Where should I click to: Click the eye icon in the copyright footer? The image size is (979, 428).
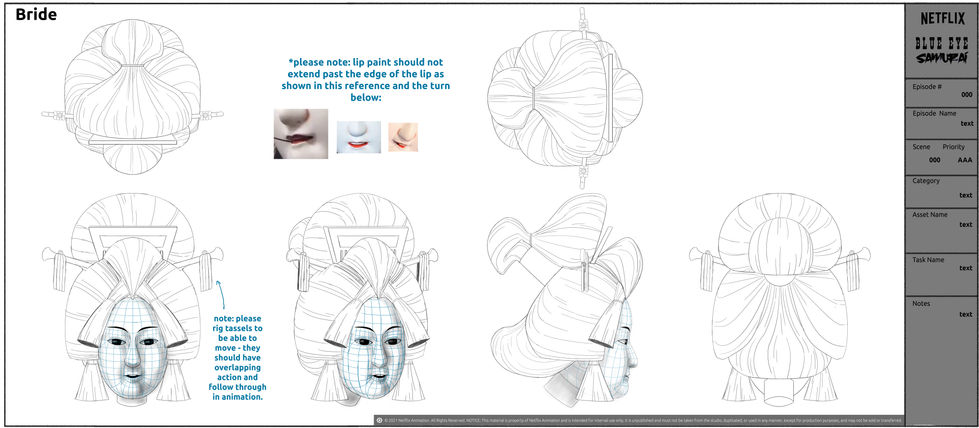pyautogui.click(x=380, y=421)
